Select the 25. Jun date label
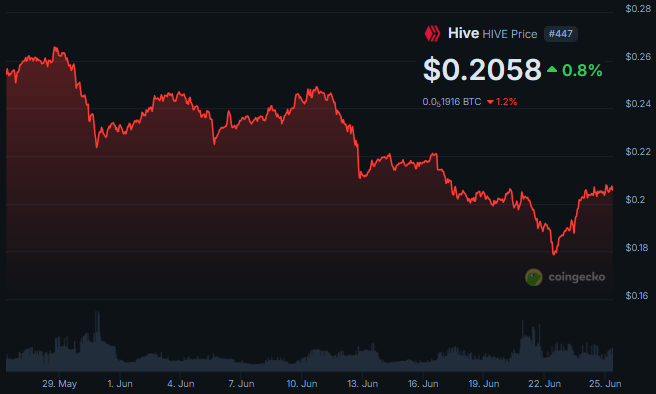 coord(605,384)
